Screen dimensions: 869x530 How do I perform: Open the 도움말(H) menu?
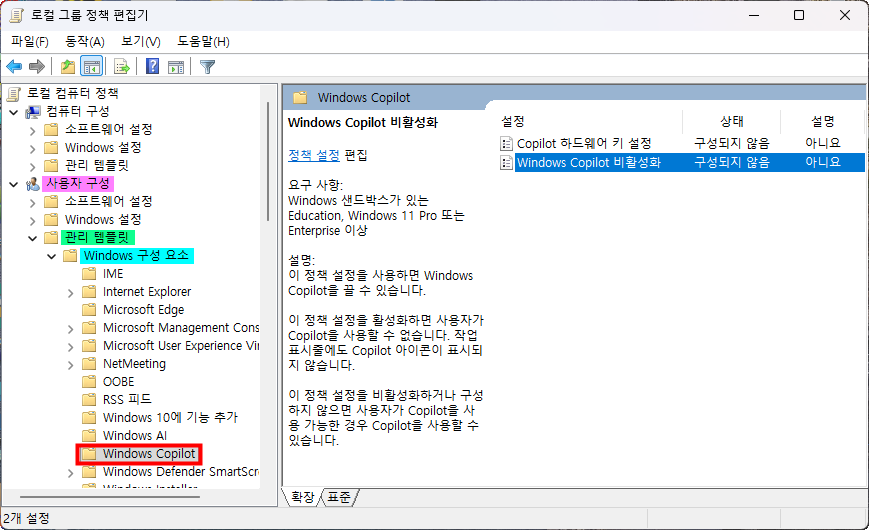203,42
